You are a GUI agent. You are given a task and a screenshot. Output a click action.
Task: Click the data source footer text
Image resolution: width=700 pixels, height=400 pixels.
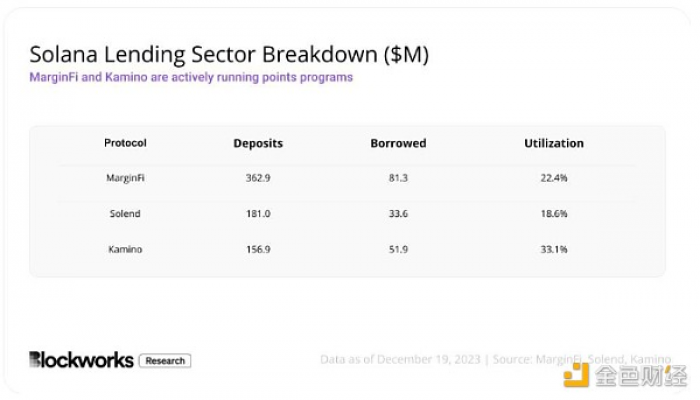coord(496,359)
